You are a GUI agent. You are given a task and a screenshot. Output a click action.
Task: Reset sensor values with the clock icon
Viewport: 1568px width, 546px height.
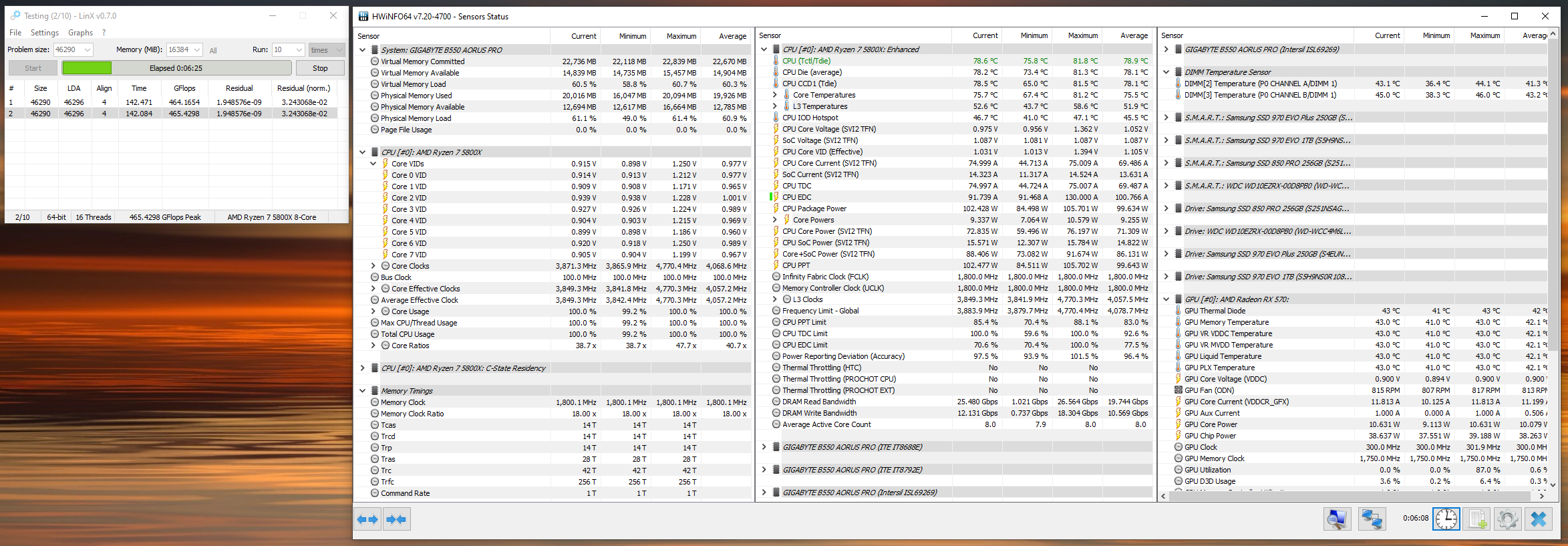(x=1446, y=519)
